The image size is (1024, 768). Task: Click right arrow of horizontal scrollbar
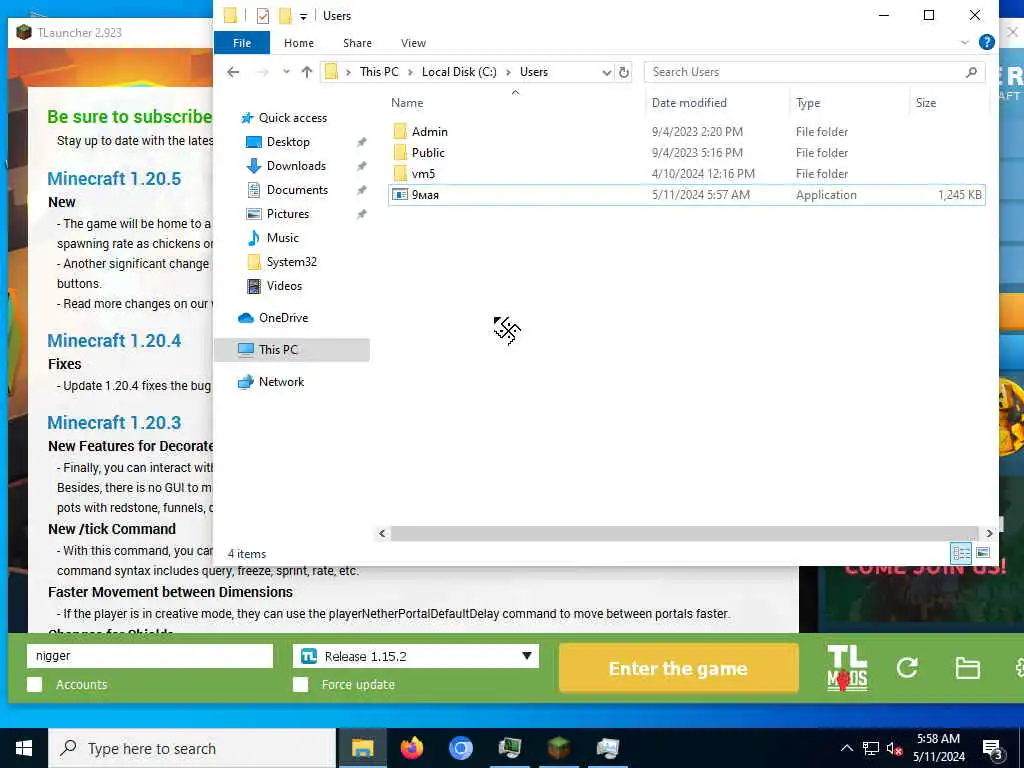click(x=989, y=534)
